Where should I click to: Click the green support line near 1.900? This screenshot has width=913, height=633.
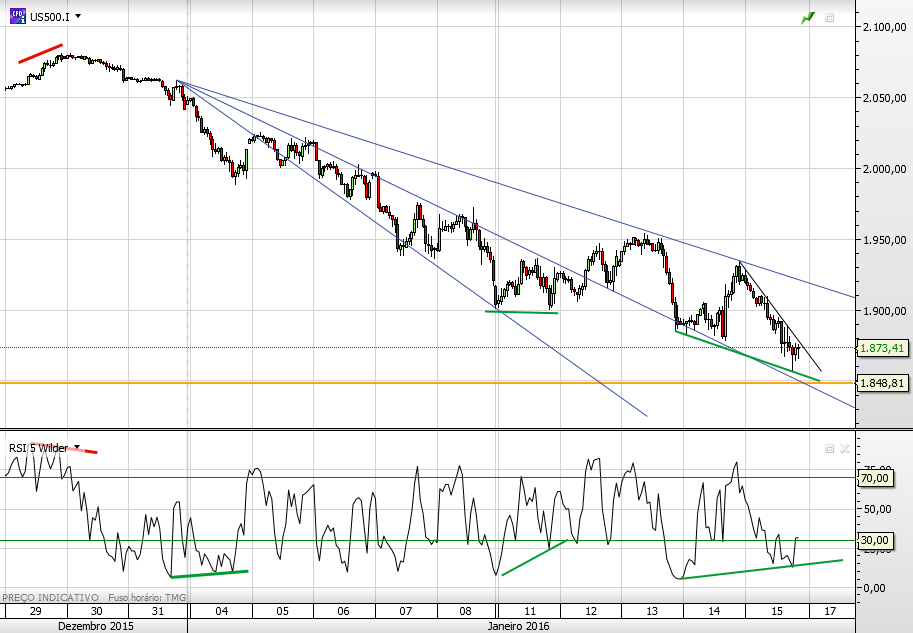pos(522,312)
